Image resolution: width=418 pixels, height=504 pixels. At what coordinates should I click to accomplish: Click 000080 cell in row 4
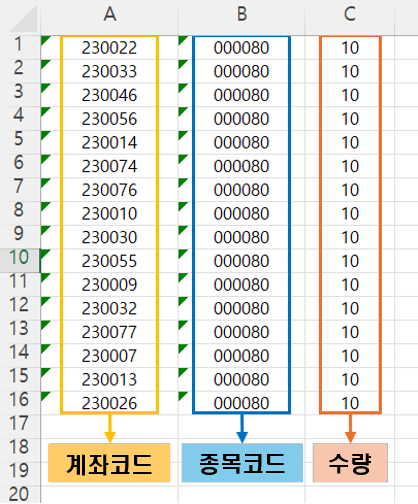[x=242, y=119]
